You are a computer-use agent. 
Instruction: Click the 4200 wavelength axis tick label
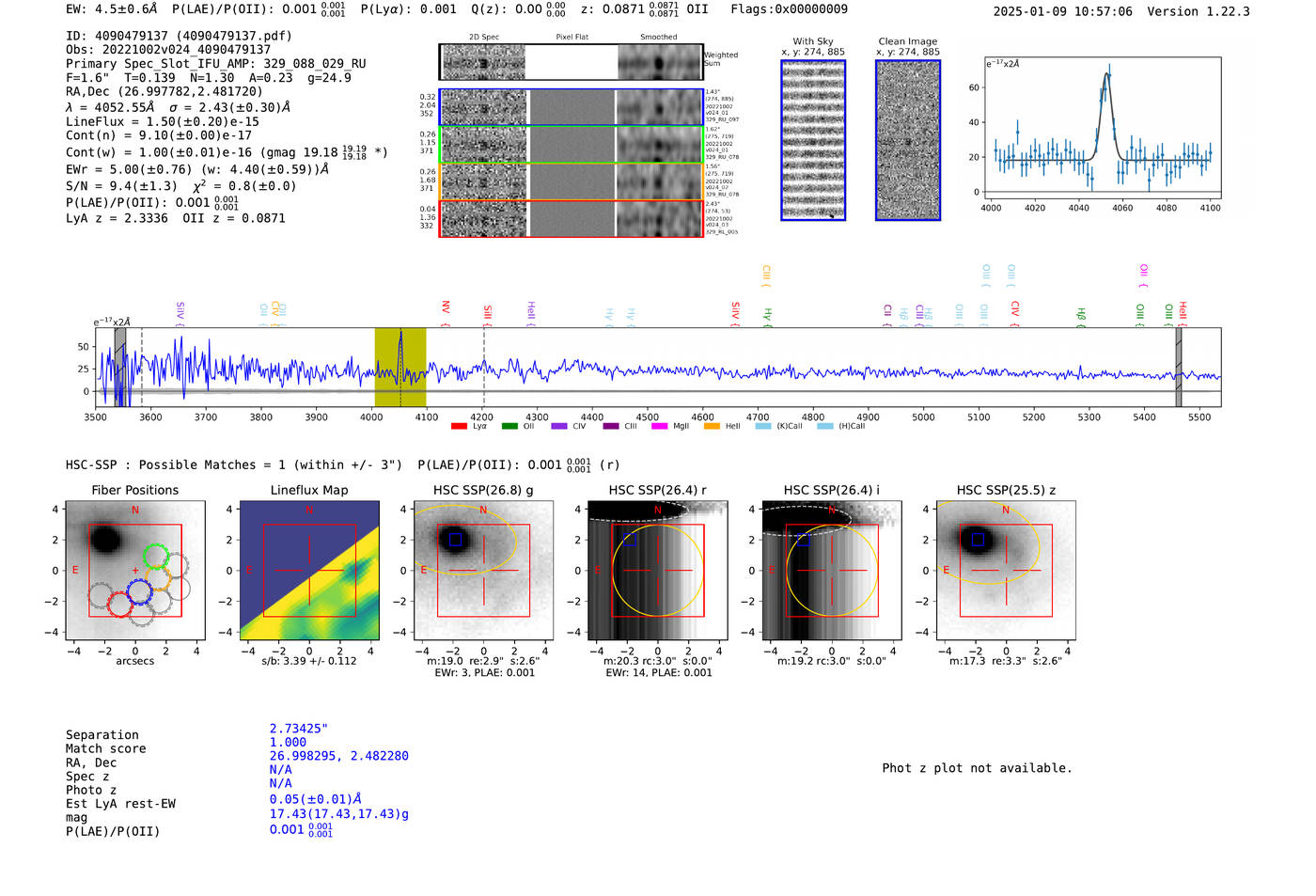click(482, 417)
